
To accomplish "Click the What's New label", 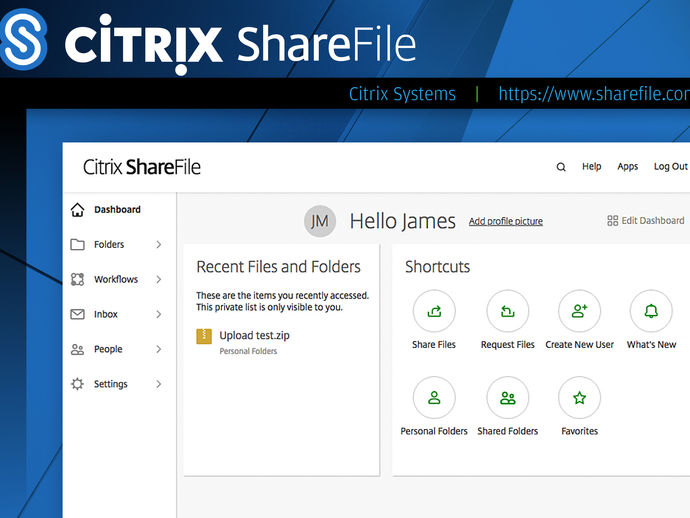I will coord(651,345).
